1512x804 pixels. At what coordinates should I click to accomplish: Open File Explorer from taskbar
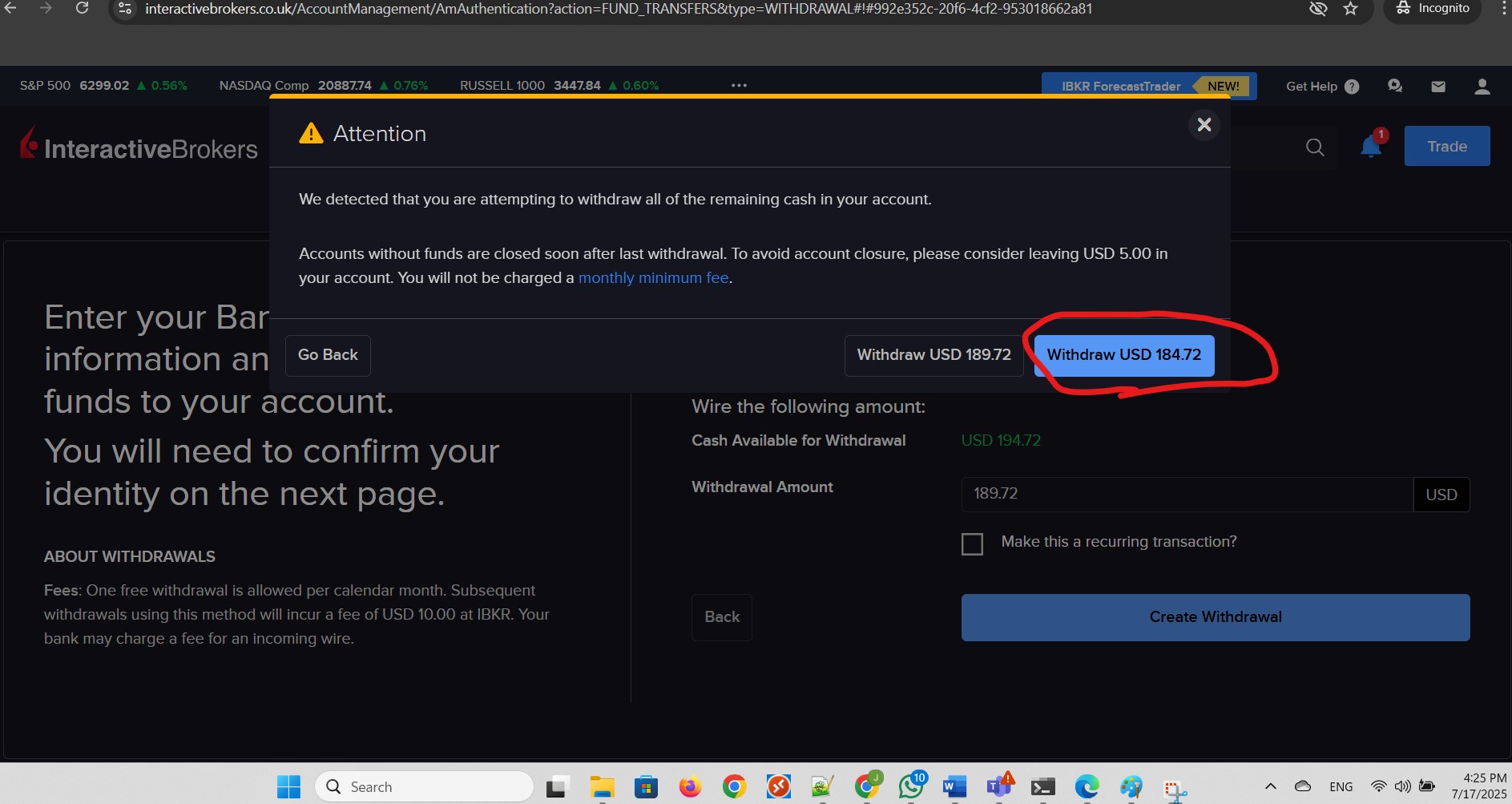point(602,787)
